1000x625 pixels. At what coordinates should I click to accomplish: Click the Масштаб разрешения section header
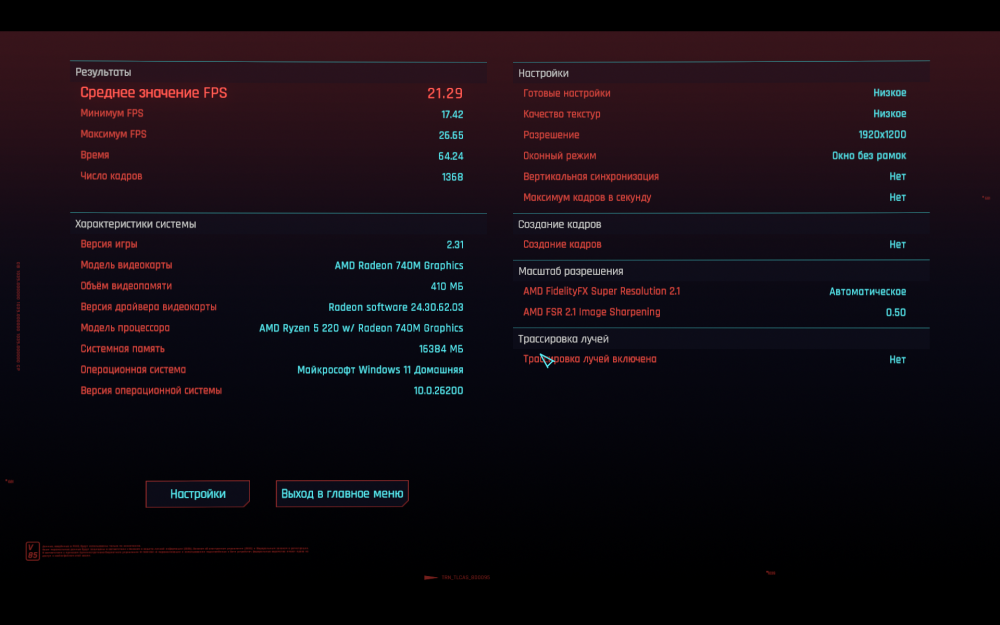[x=571, y=271]
